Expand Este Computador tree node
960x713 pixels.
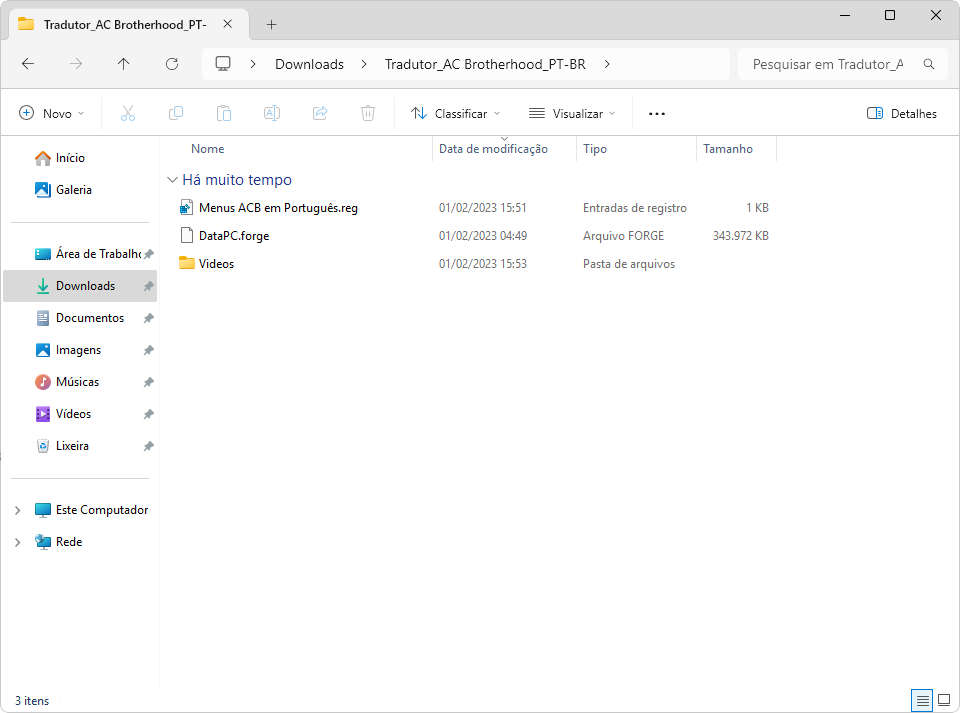click(x=17, y=510)
